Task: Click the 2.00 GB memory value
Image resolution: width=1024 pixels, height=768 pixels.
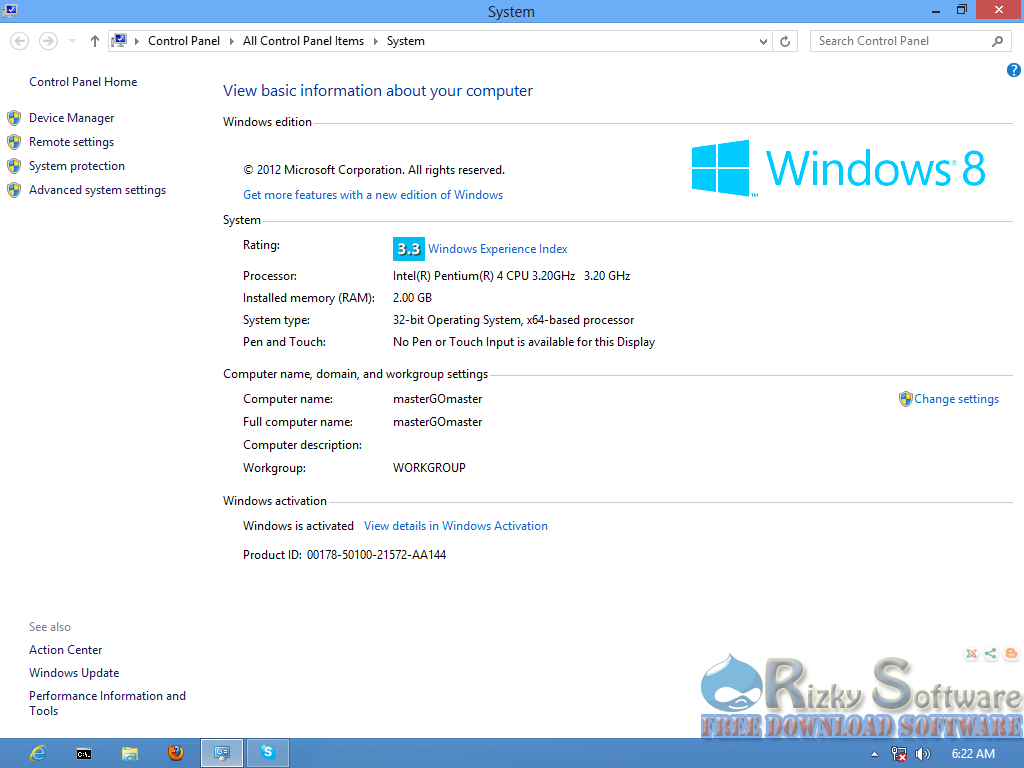Action: (412, 298)
